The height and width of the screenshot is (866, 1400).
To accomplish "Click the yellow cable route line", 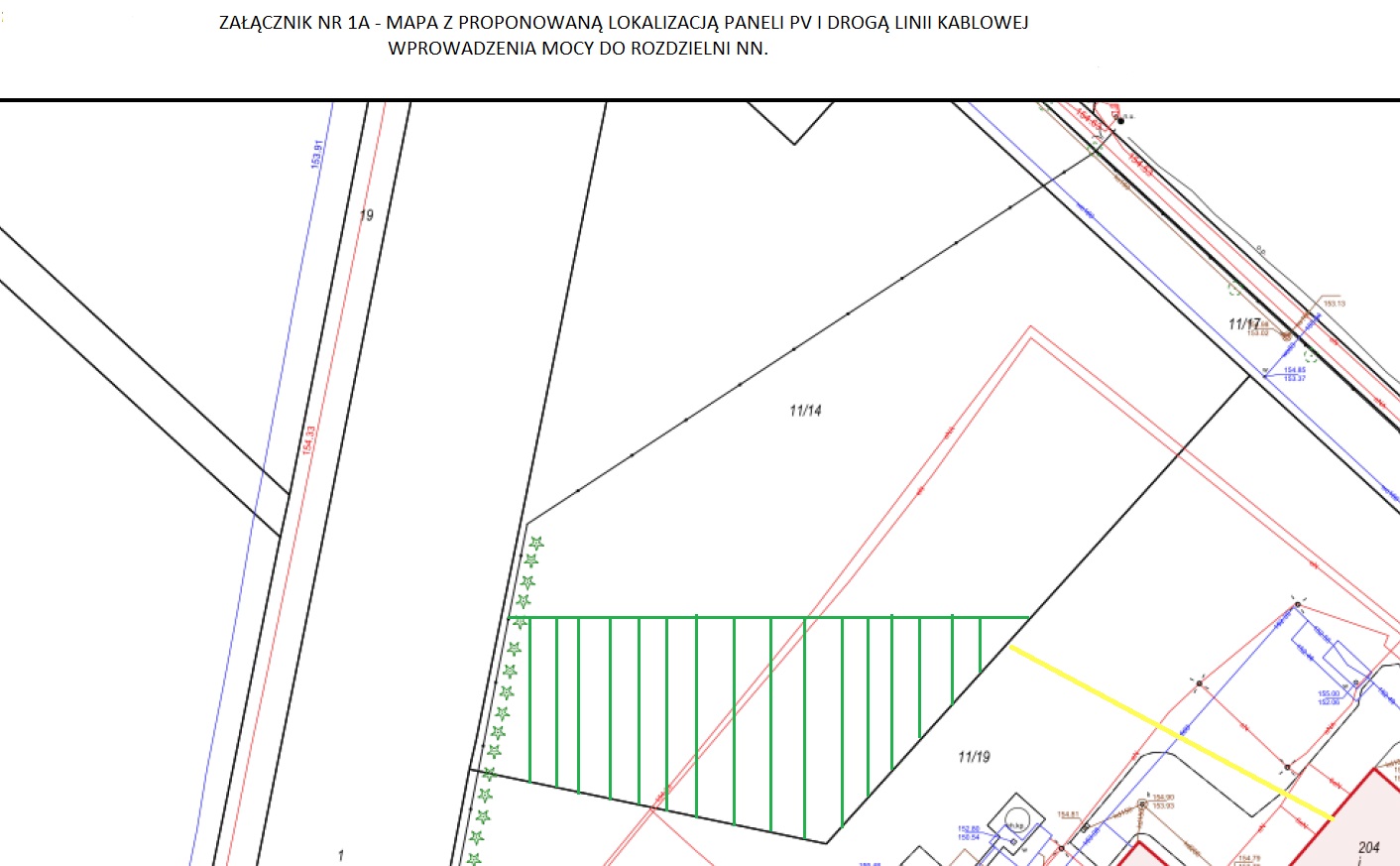I will tap(1170, 732).
